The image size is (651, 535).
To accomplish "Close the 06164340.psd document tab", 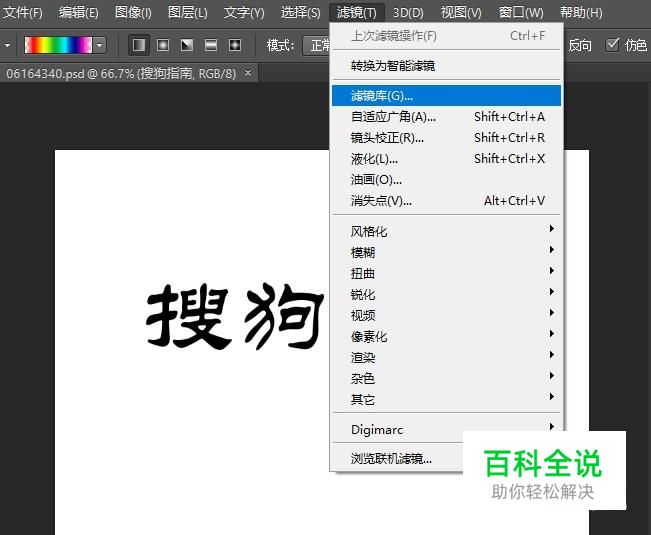I will click(x=248, y=73).
